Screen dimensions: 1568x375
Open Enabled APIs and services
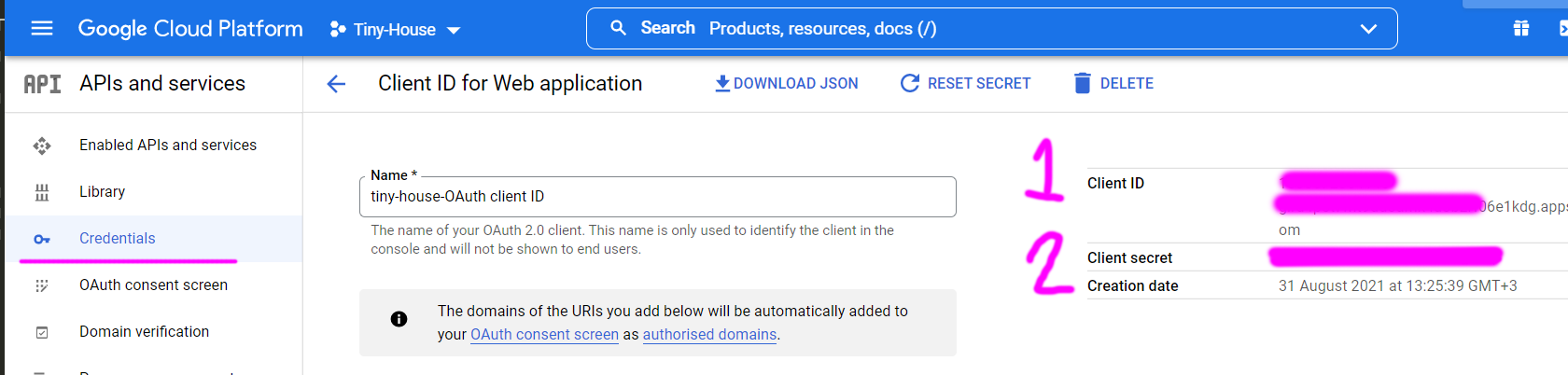(168, 145)
